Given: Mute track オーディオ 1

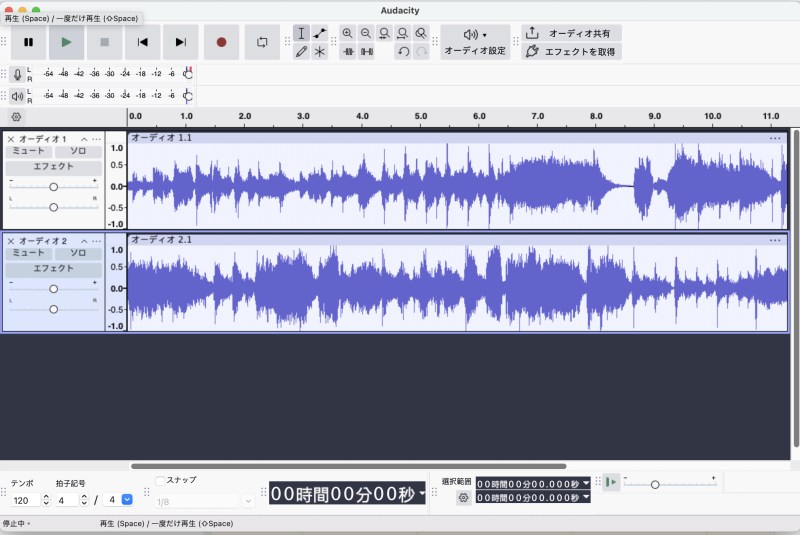Looking at the screenshot, I should (29, 151).
